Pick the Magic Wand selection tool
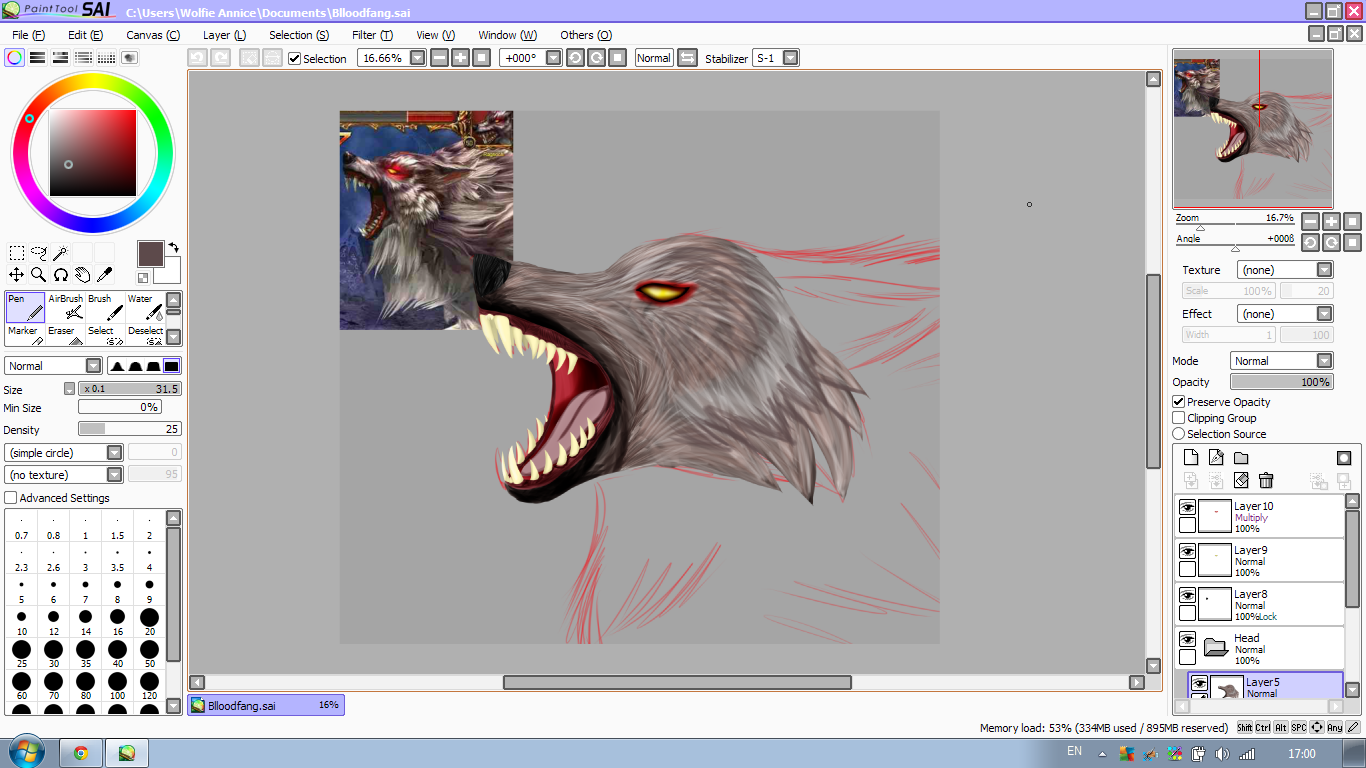Viewport: 1366px width, 768px height. pos(60,253)
